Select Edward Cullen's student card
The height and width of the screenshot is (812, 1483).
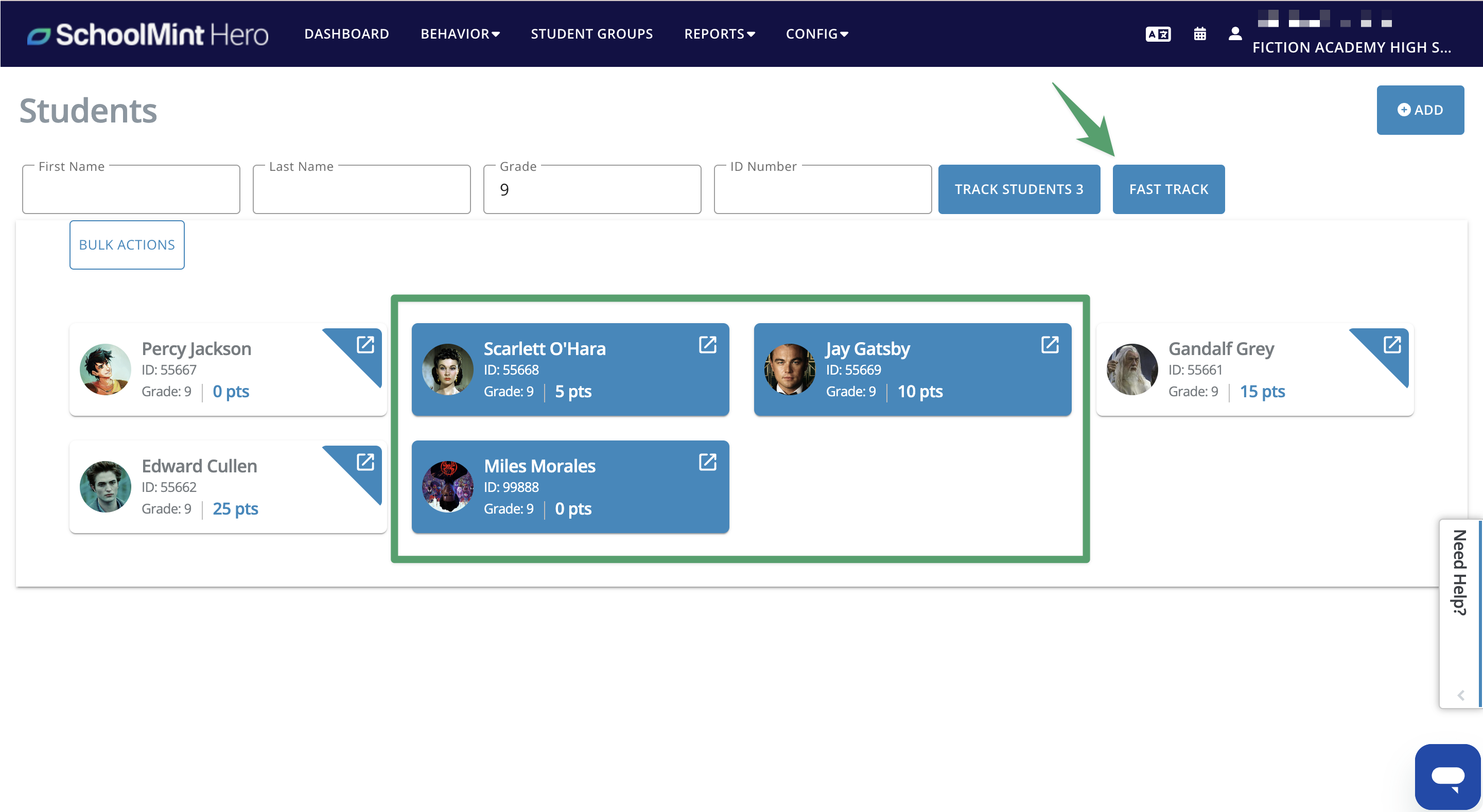tap(228, 487)
